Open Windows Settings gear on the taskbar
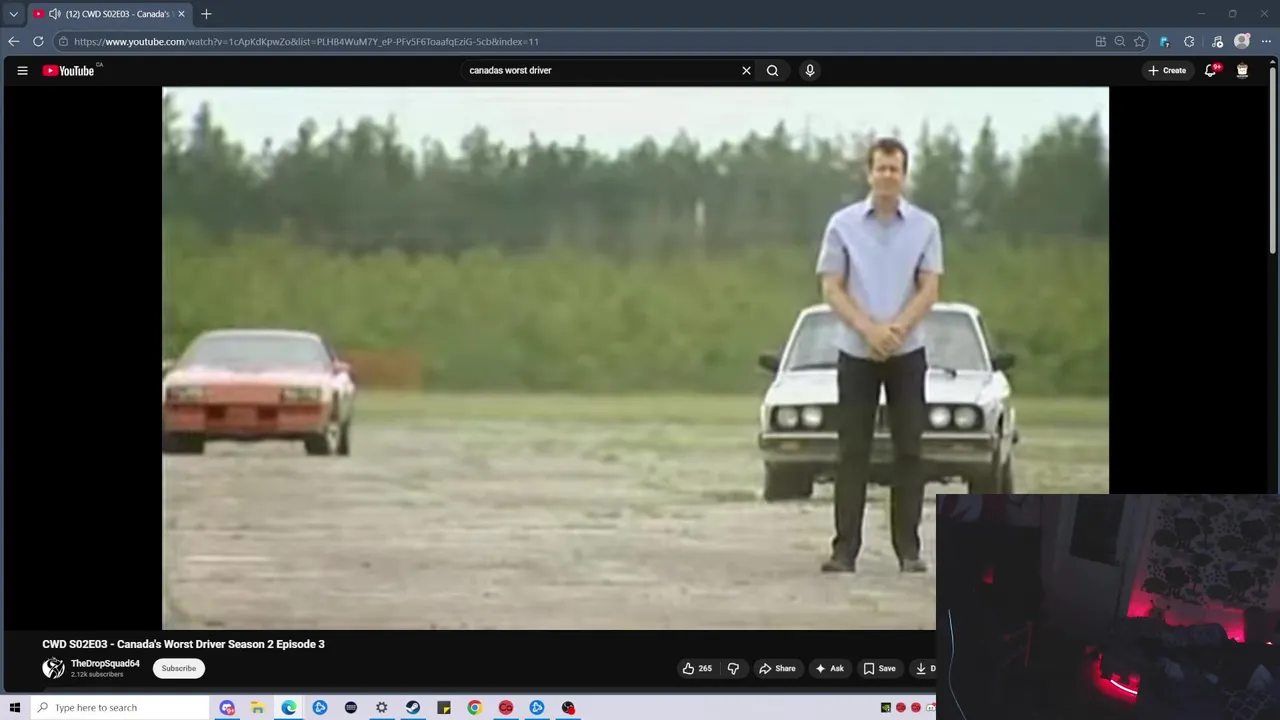Screen dimensions: 1280x720 pyautogui.click(x=382, y=708)
